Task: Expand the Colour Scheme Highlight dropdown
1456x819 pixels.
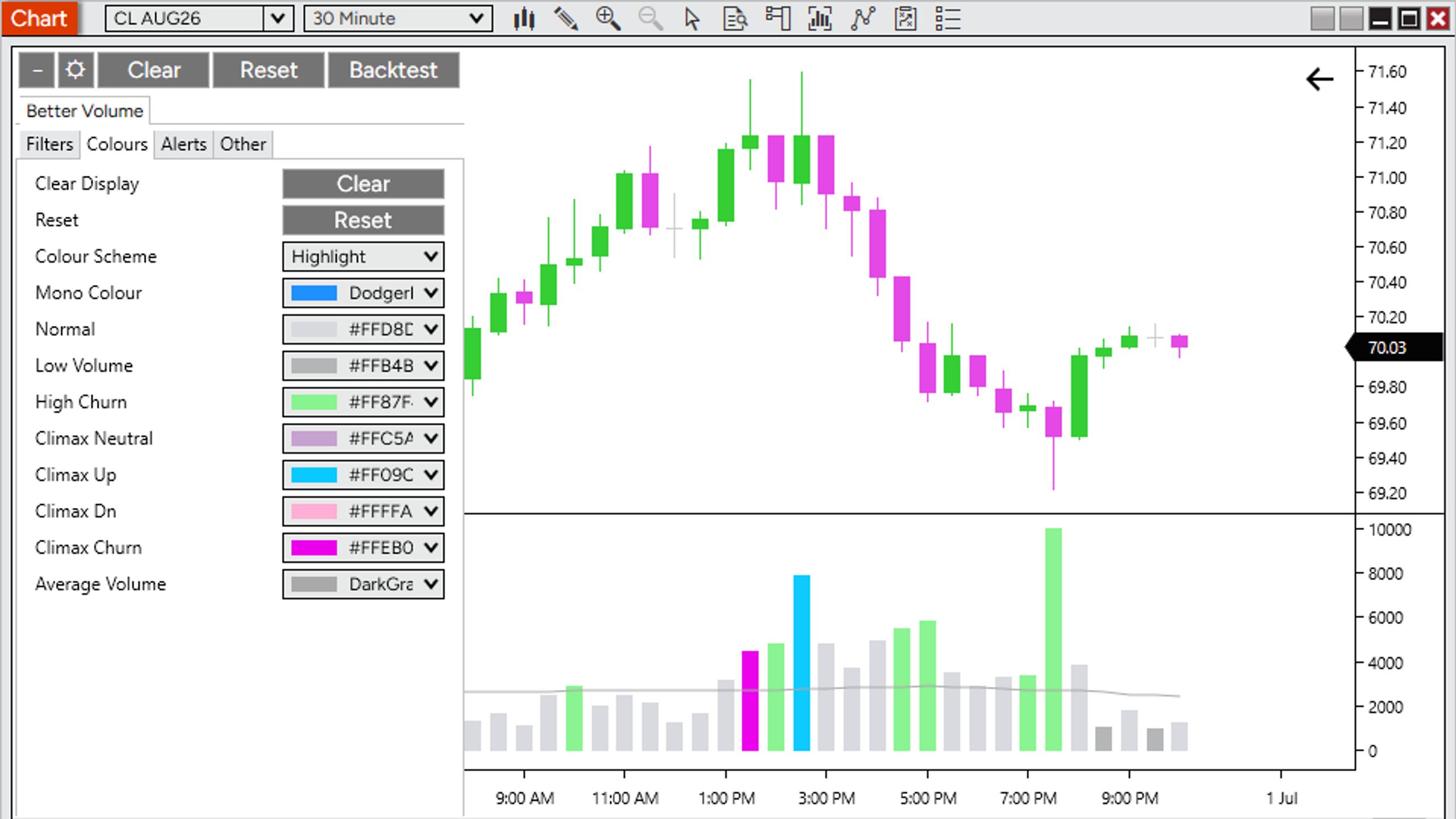Action: click(x=363, y=257)
